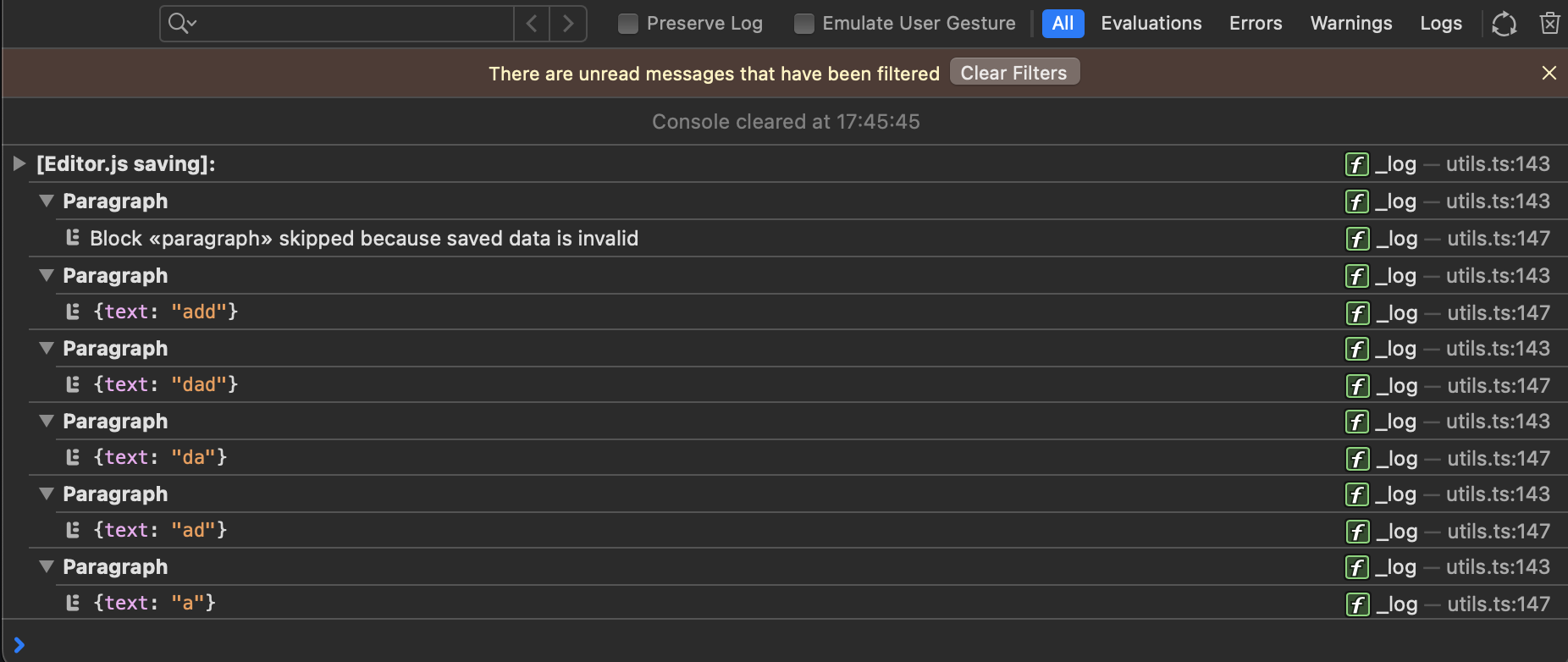The height and width of the screenshot is (662, 1568).
Task: Collapse the first Paragraph group
Action: click(46, 201)
